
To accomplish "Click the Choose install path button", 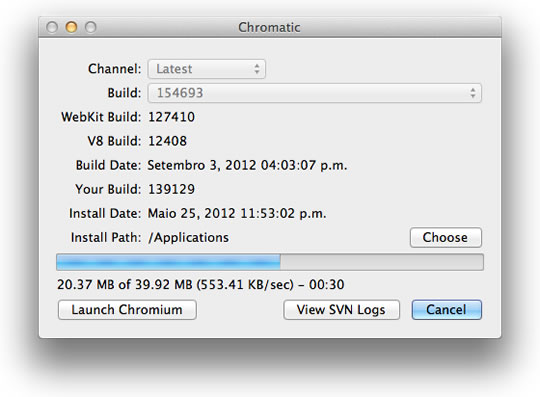I will click(445, 237).
